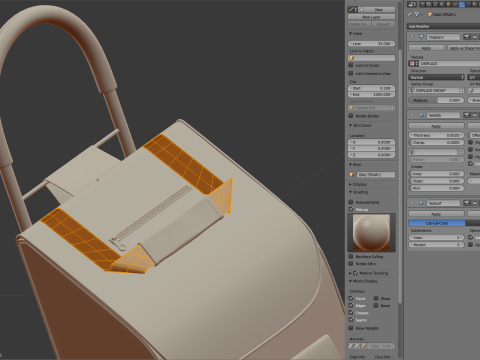Adjust the Solidify Clamp slider

436,142
